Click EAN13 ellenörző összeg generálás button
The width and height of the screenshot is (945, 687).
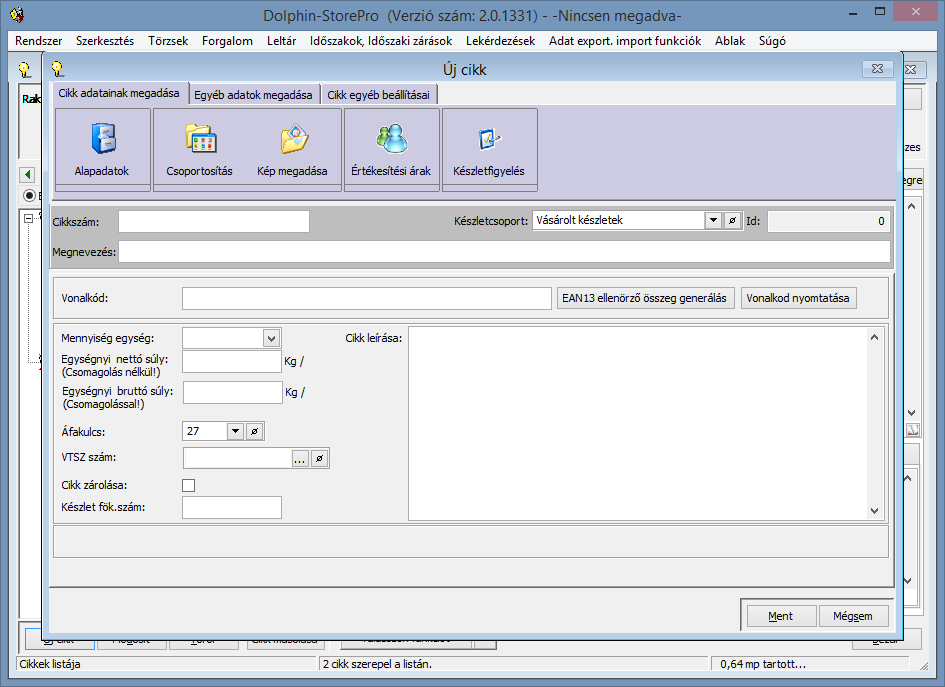[x=645, y=298]
